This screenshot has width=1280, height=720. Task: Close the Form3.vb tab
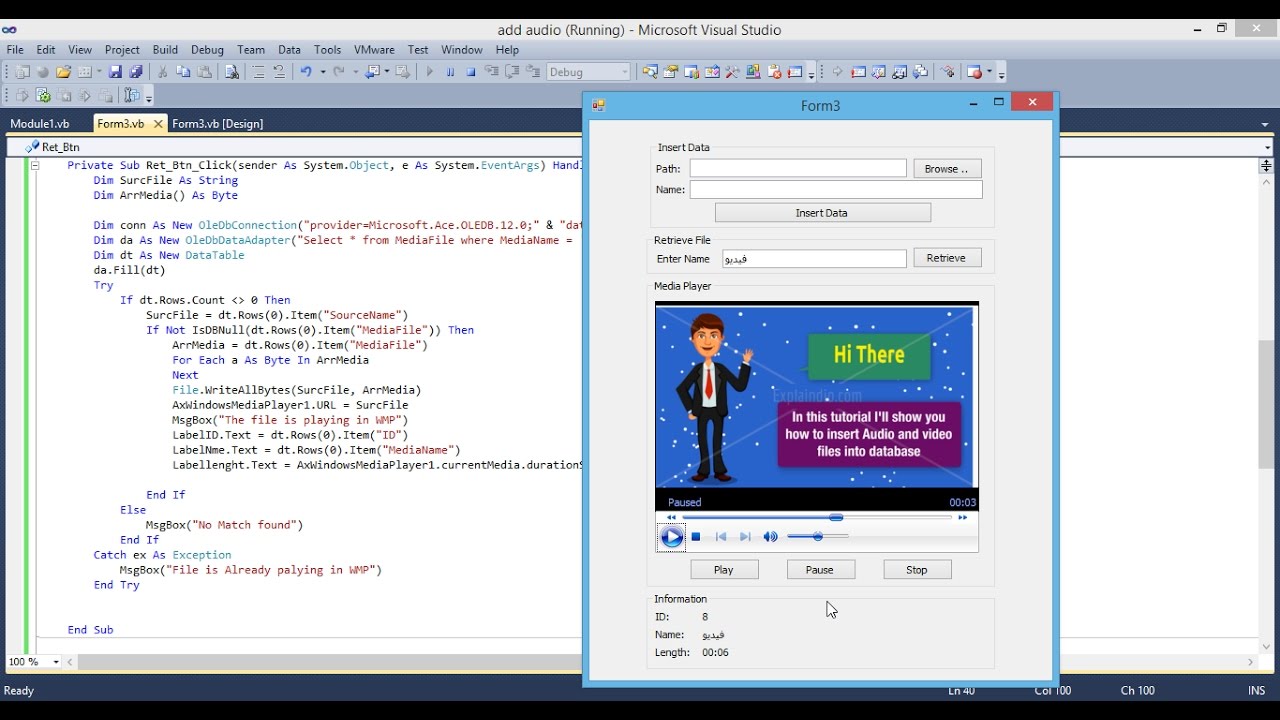coord(158,124)
